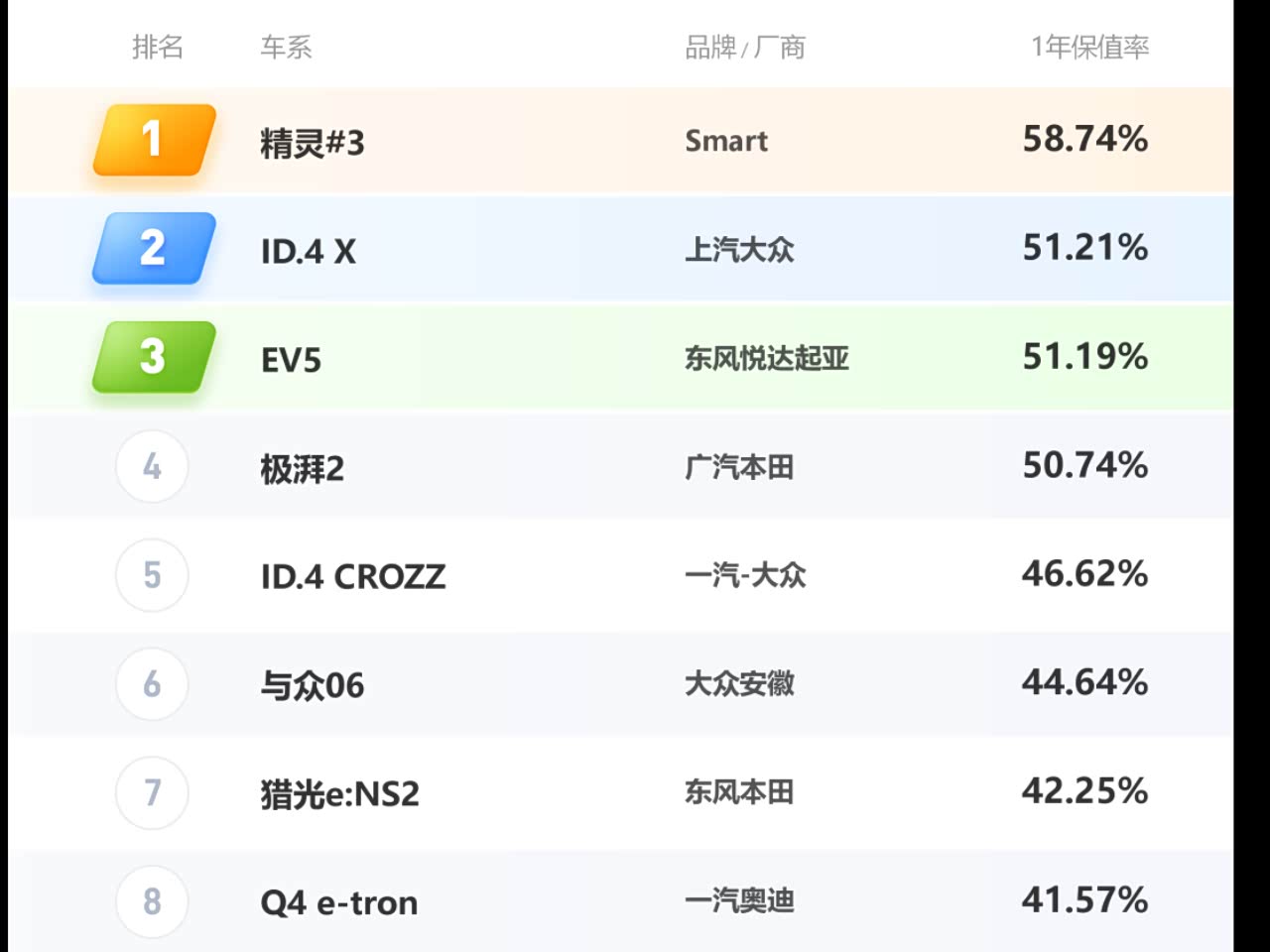Open the 精灵#3 car series
The width and height of the screenshot is (1270, 952).
point(312,143)
